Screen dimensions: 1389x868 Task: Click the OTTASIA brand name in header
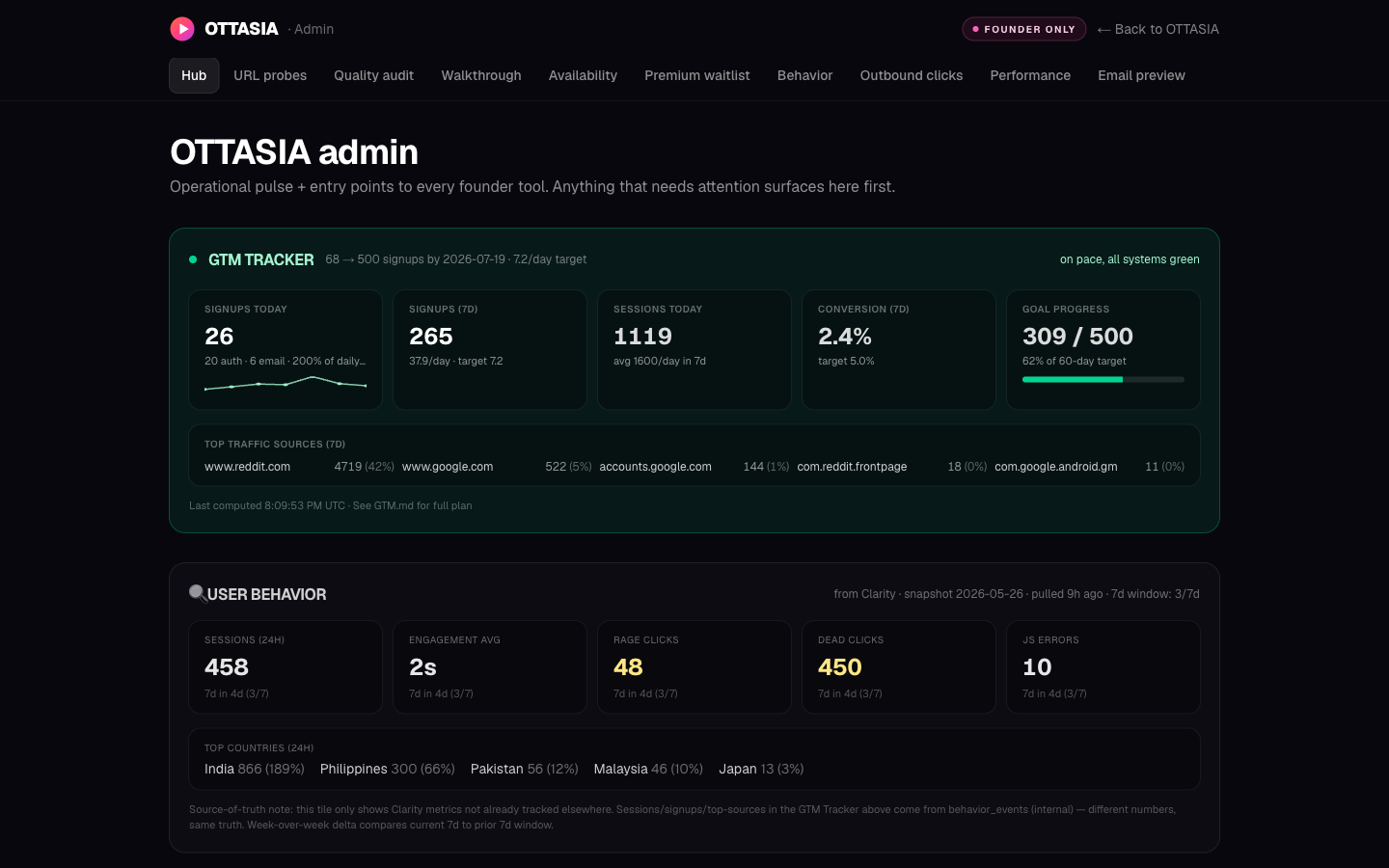coord(241,29)
